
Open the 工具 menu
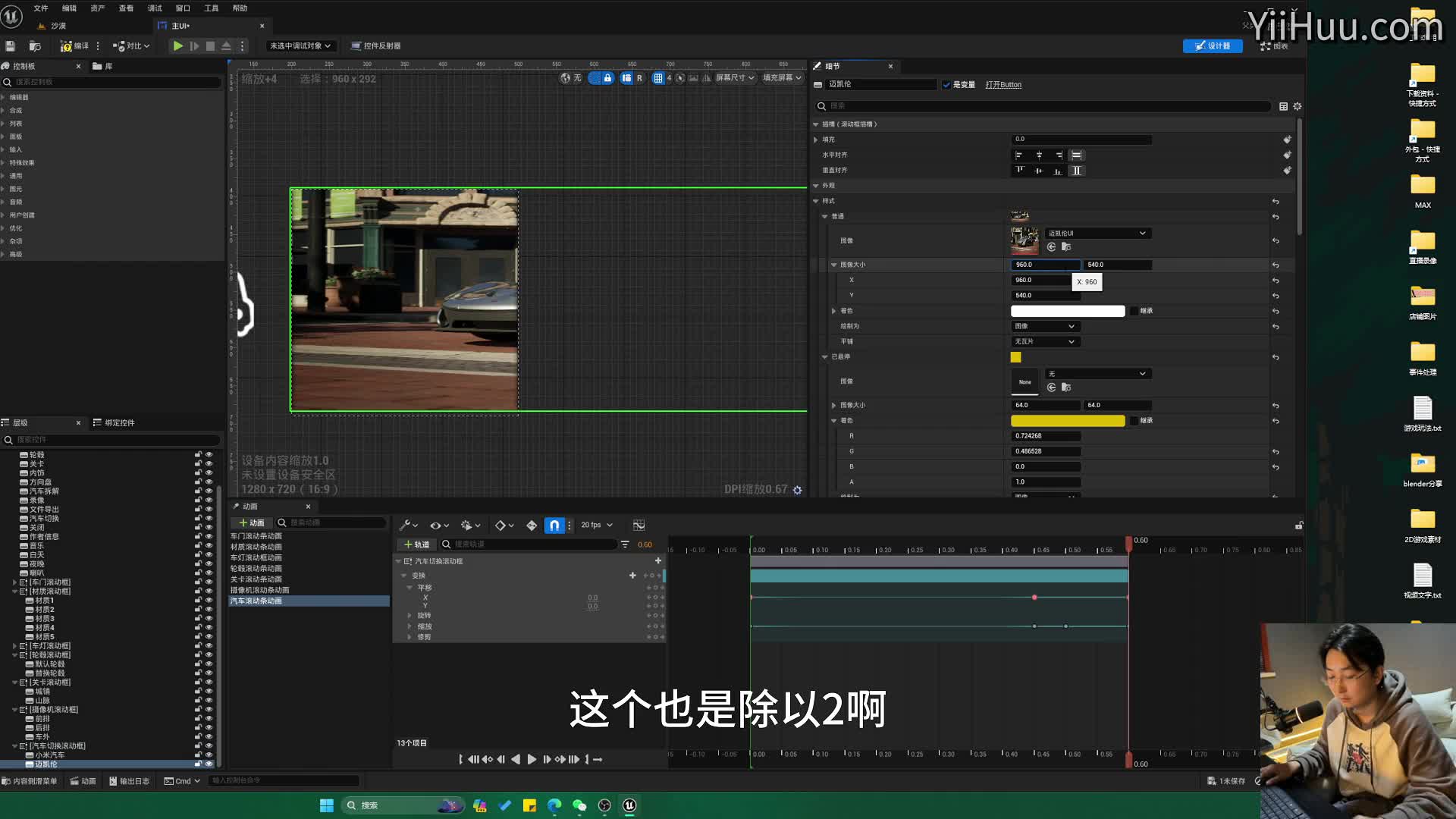coord(212,8)
